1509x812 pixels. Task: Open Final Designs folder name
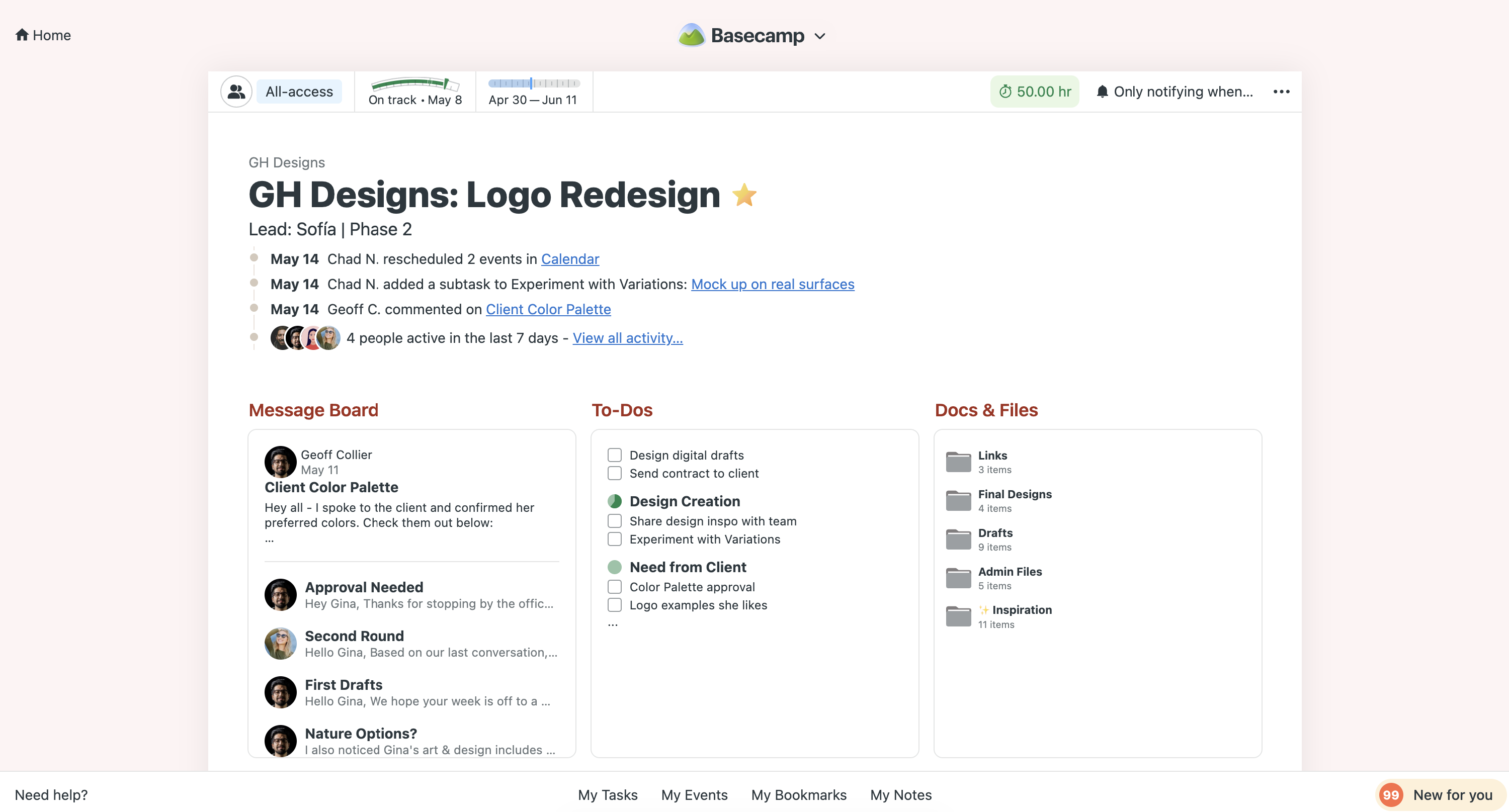1015,494
